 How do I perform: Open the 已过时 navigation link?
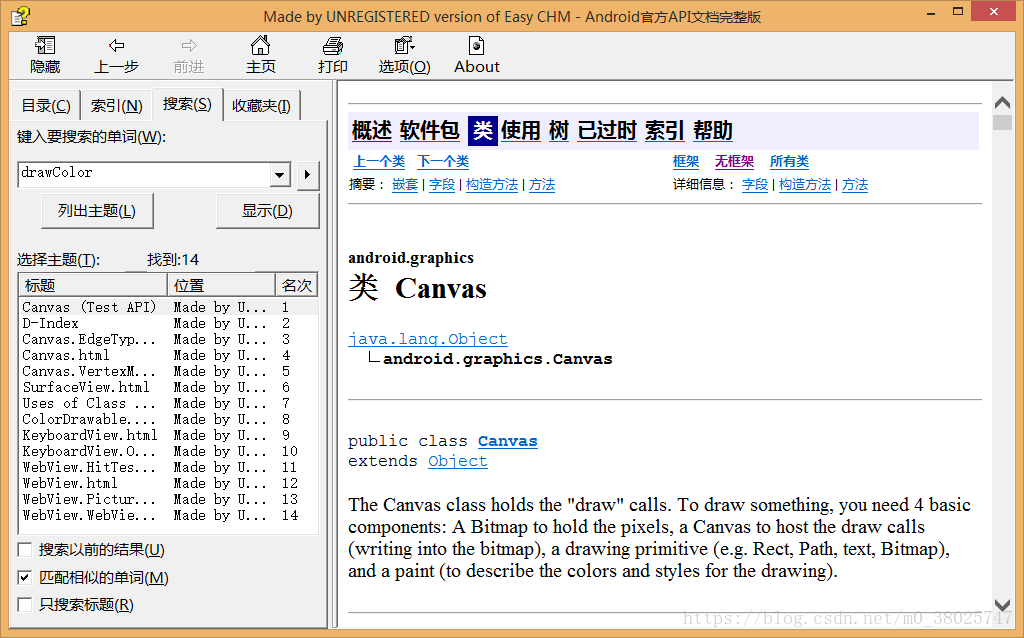click(607, 131)
